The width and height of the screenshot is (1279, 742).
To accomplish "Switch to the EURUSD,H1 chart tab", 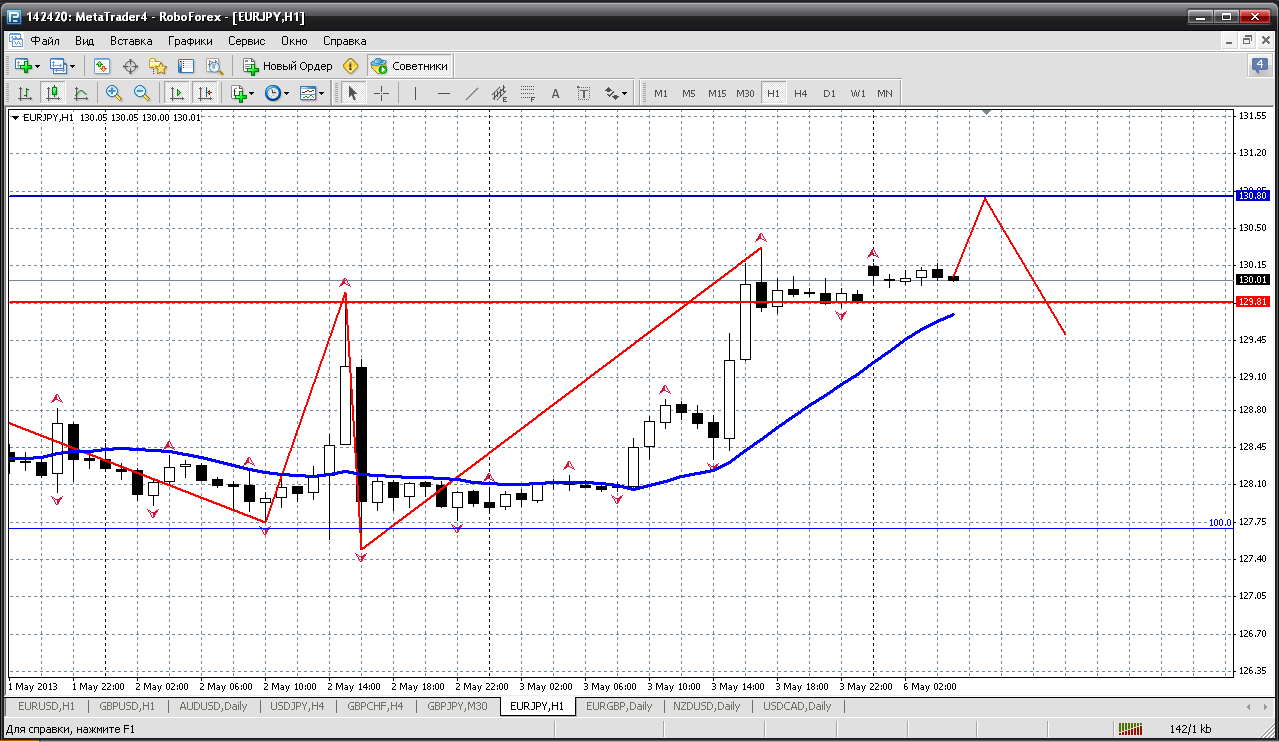I will [45, 706].
